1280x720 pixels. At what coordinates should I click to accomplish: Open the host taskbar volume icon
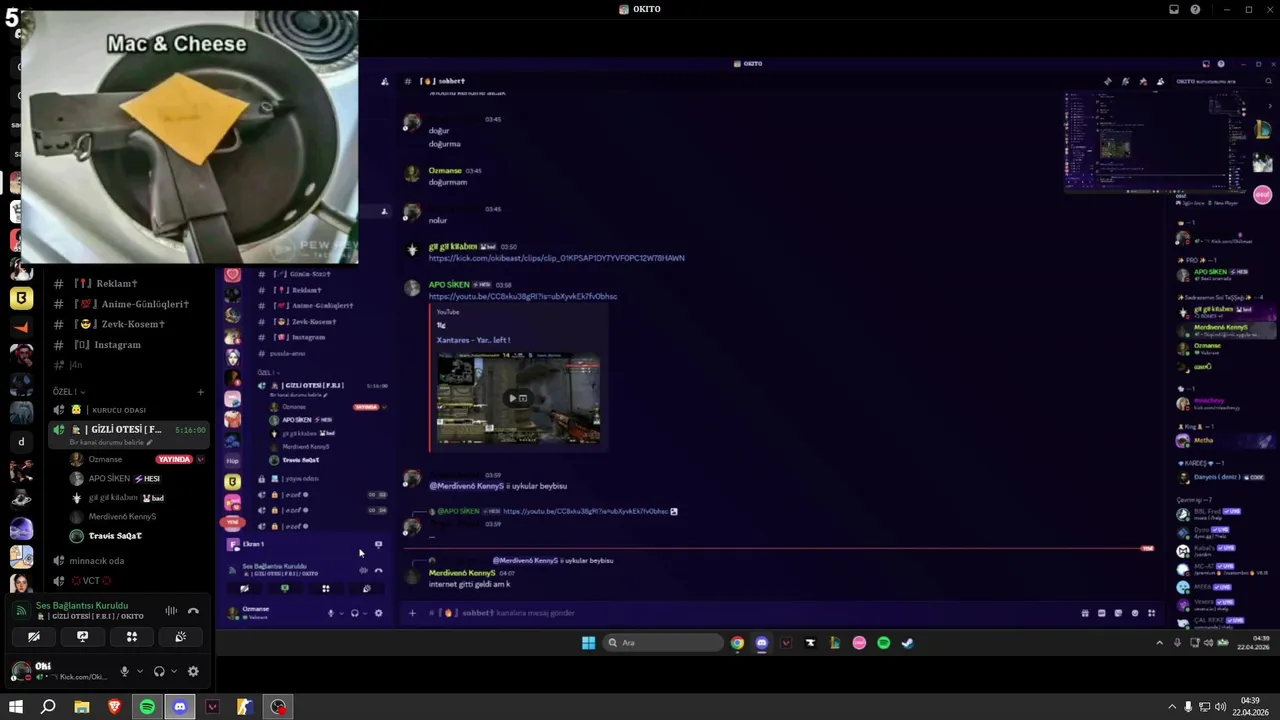1220,707
